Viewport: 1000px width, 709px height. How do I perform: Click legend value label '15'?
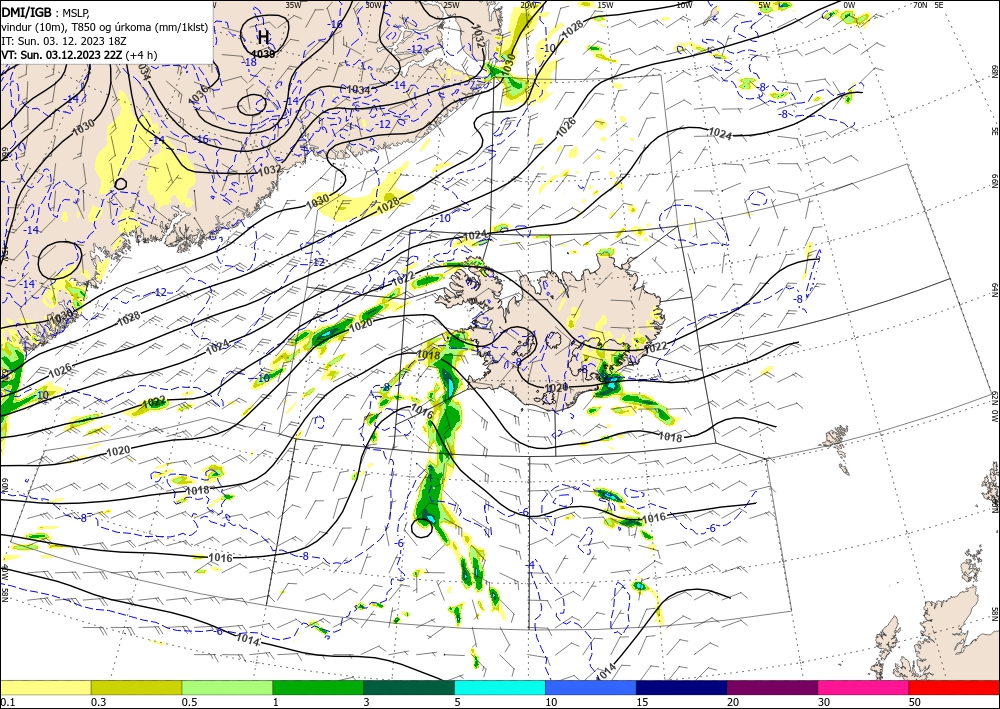[642, 702]
